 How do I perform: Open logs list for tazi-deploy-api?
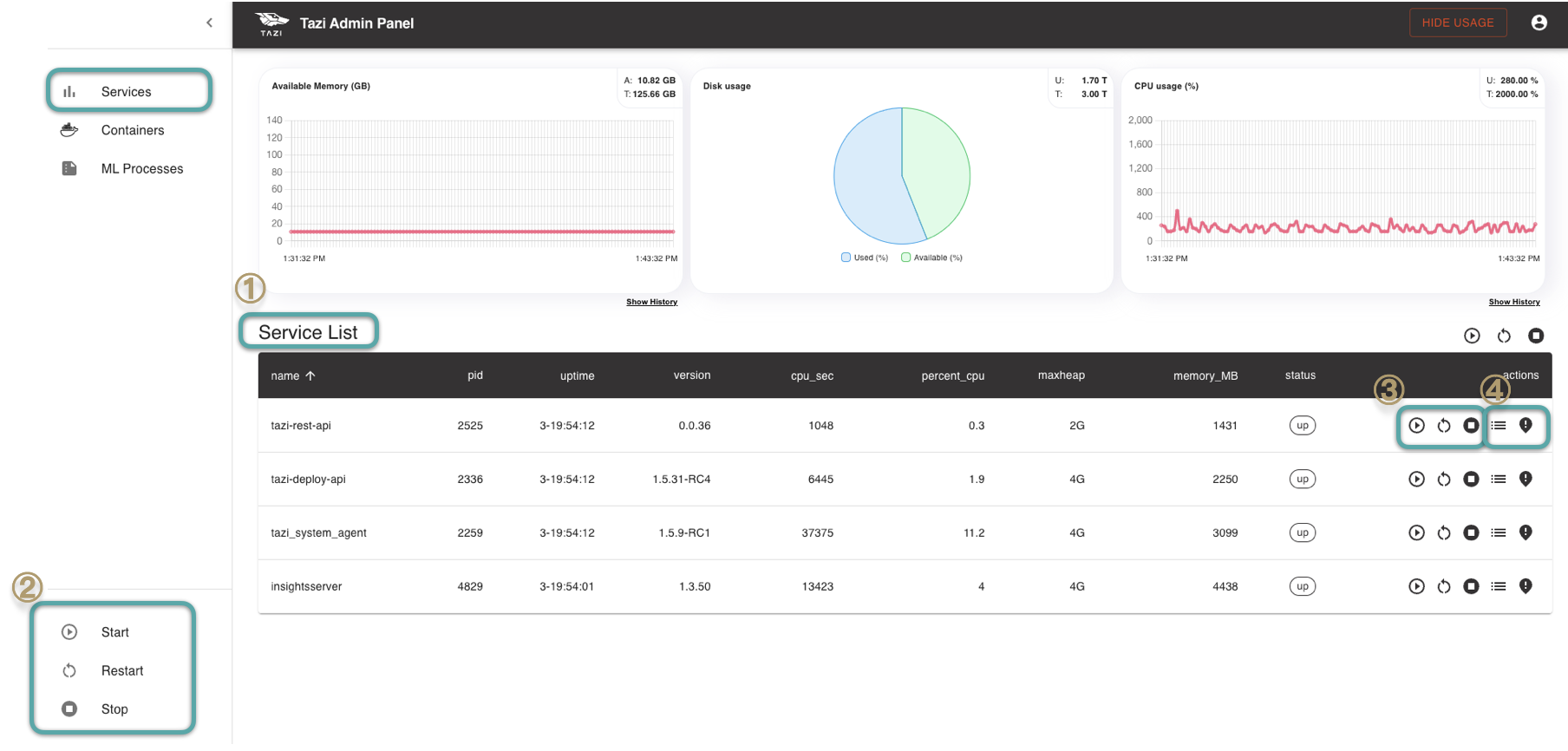point(1499,479)
